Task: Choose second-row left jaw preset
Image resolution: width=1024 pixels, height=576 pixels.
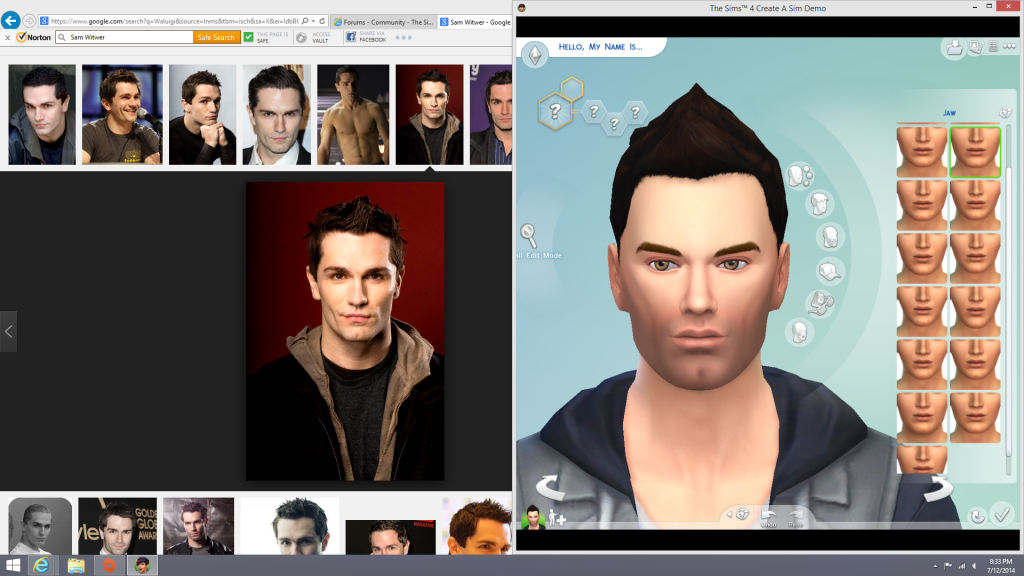Action: coord(921,205)
